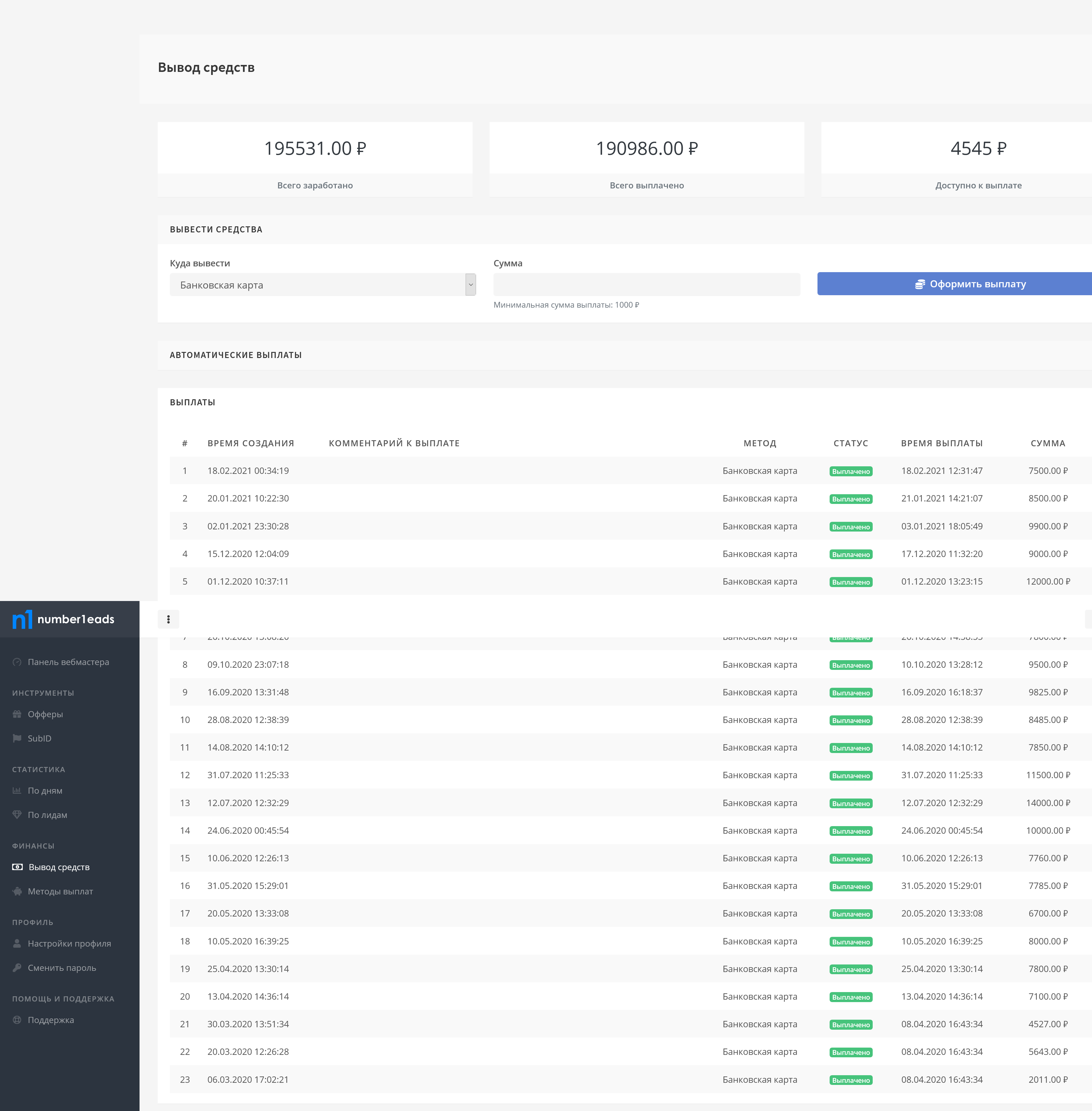
Task: Click Выплачено badge in row 1
Action: coord(851,471)
